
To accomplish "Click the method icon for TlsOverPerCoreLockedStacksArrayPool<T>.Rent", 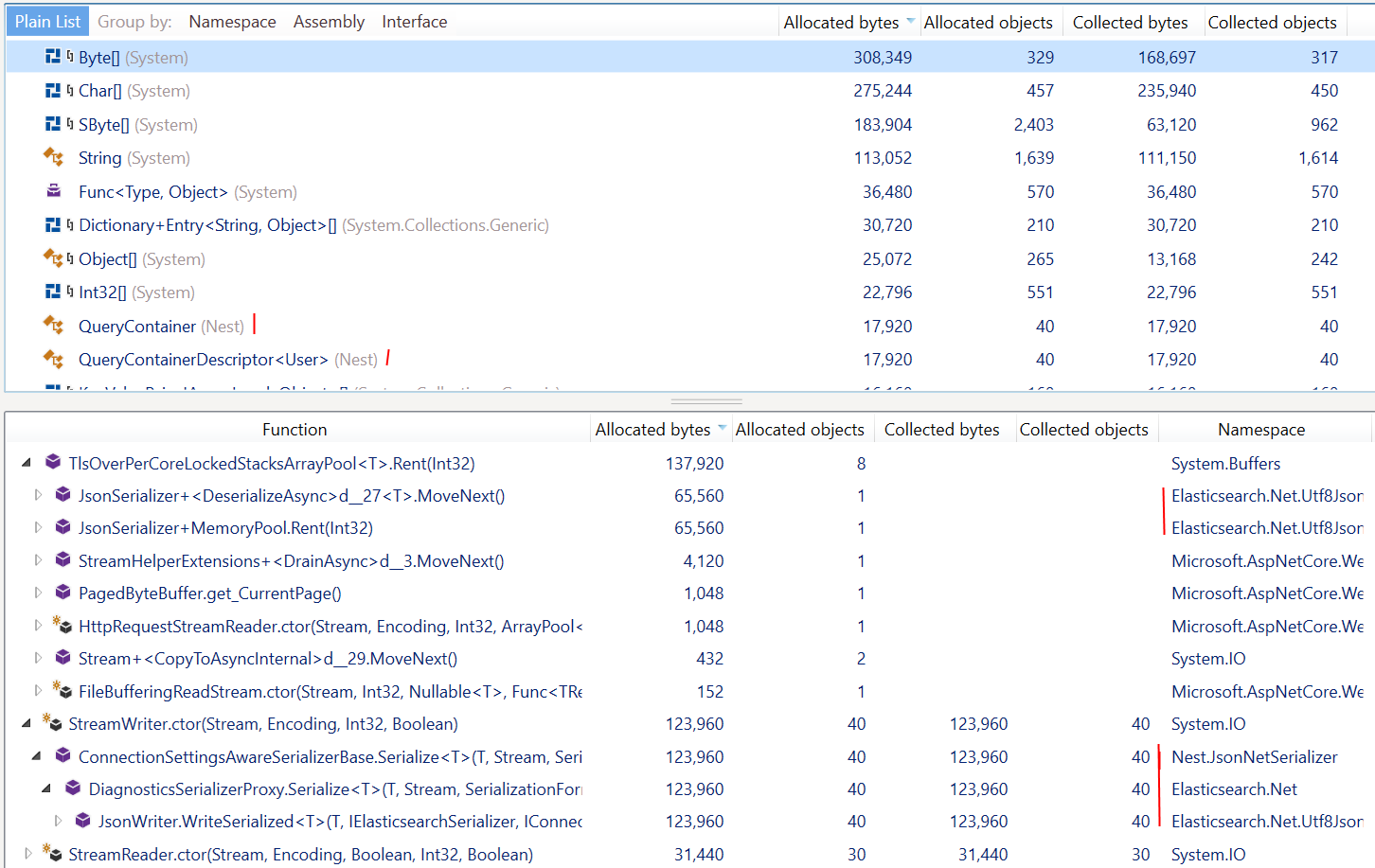I will 51,463.
